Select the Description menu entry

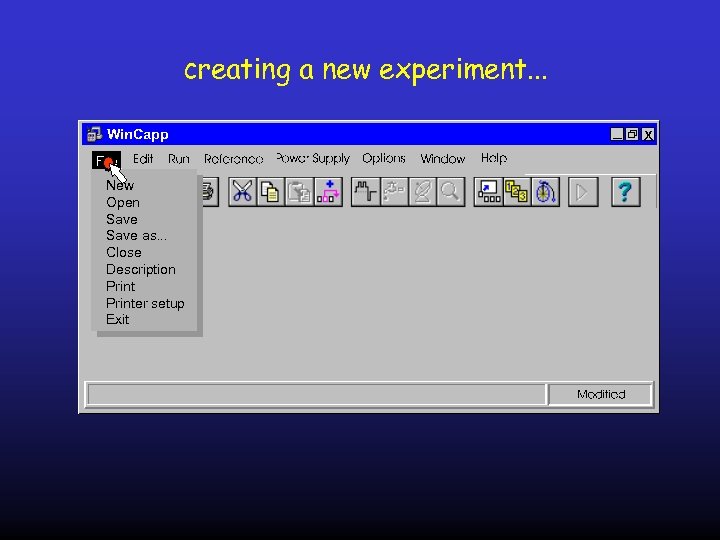(x=141, y=270)
